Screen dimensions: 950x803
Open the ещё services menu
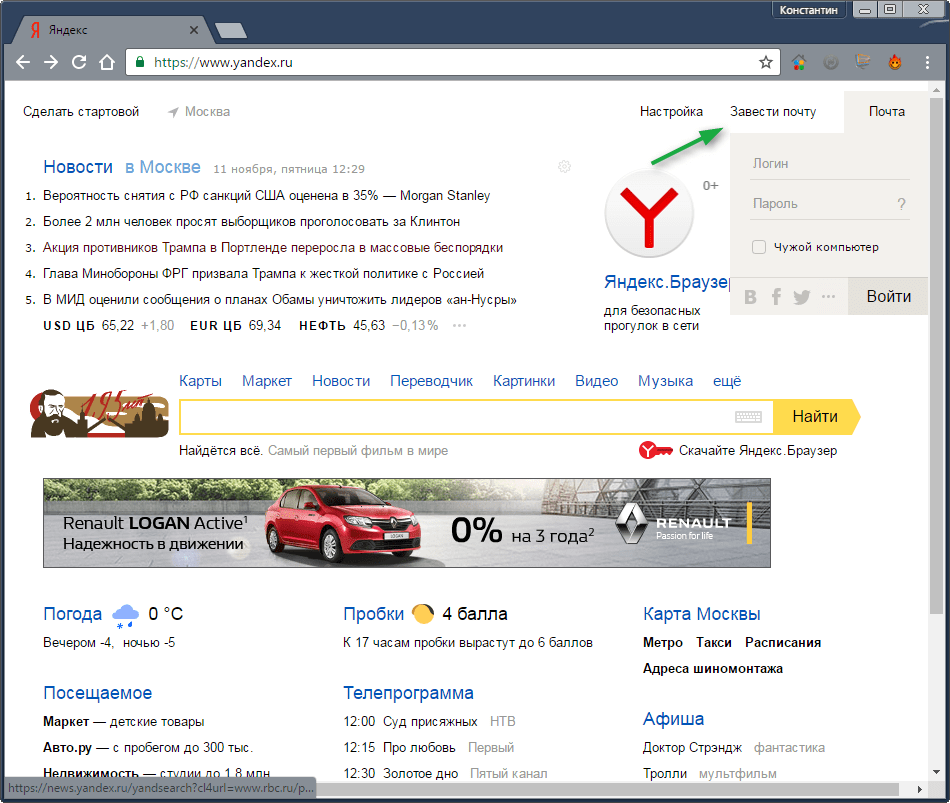727,381
